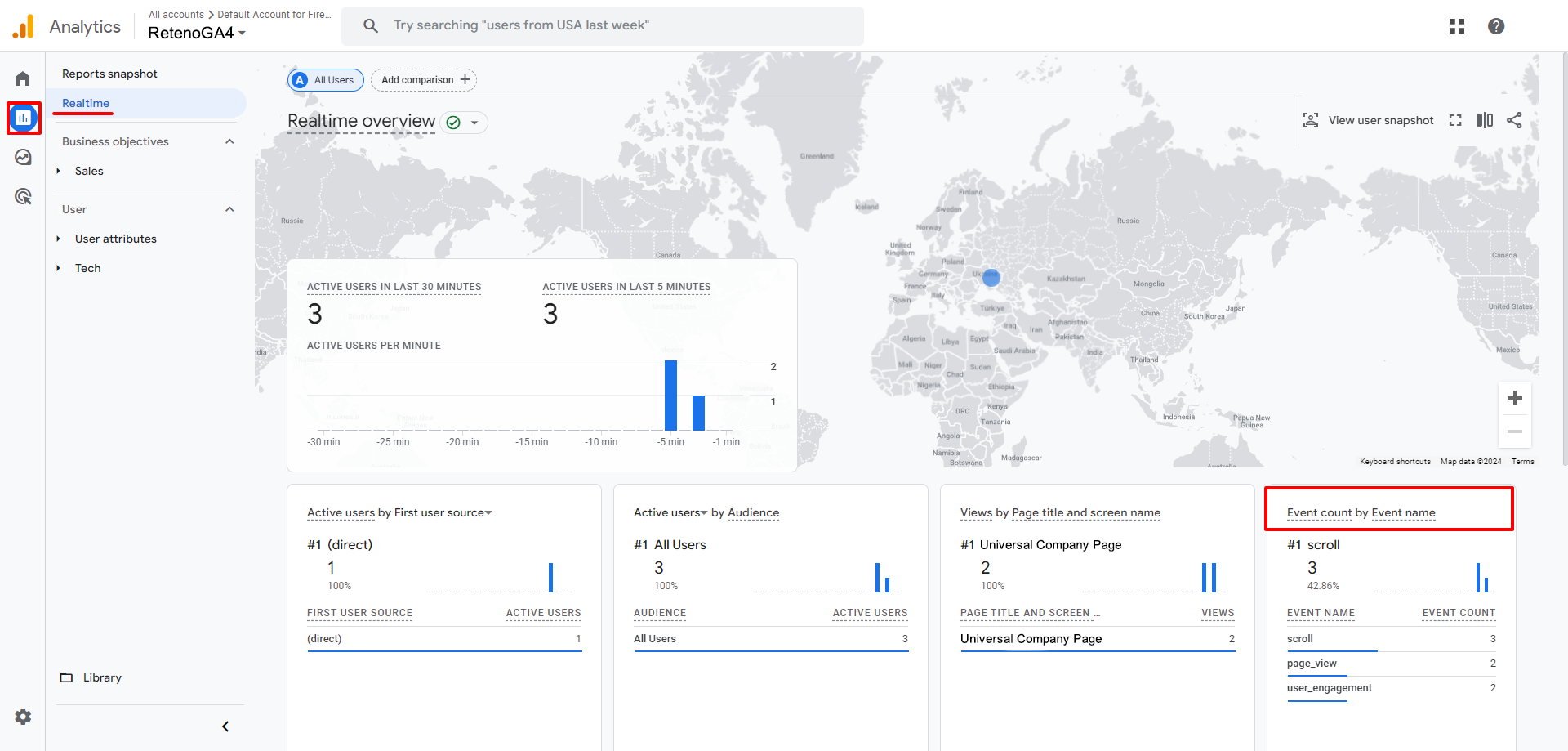This screenshot has height=751, width=1568.
Task: Click the Google Analytics logo
Action: [x=24, y=26]
